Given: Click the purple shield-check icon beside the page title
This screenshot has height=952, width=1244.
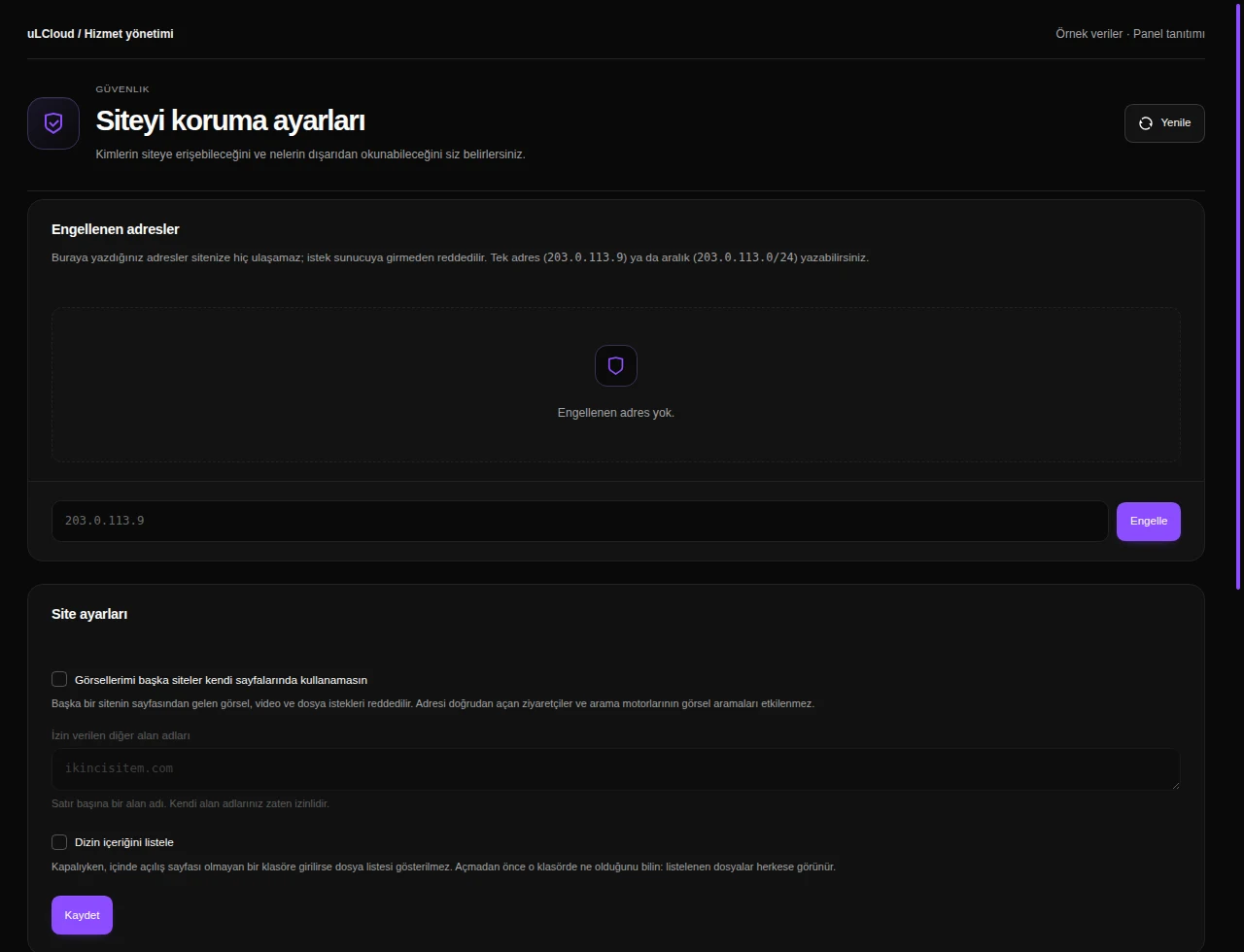Looking at the screenshot, I should (53, 123).
